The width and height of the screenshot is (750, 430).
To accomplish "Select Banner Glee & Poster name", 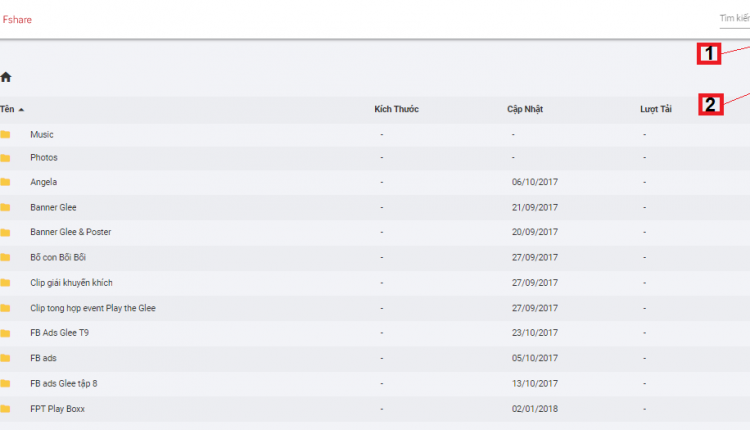I will point(71,232).
